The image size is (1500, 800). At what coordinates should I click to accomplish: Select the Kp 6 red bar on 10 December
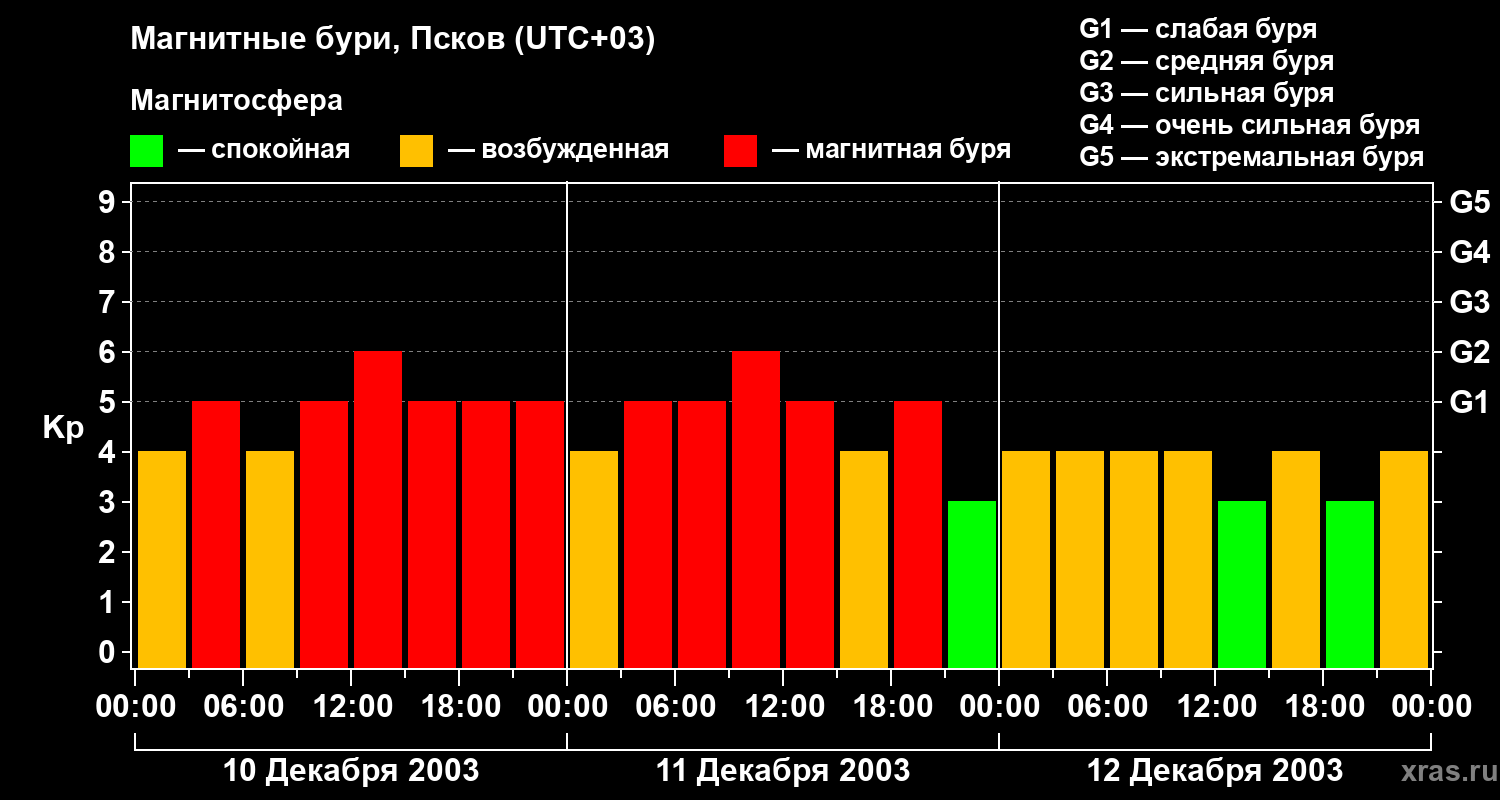tap(378, 509)
